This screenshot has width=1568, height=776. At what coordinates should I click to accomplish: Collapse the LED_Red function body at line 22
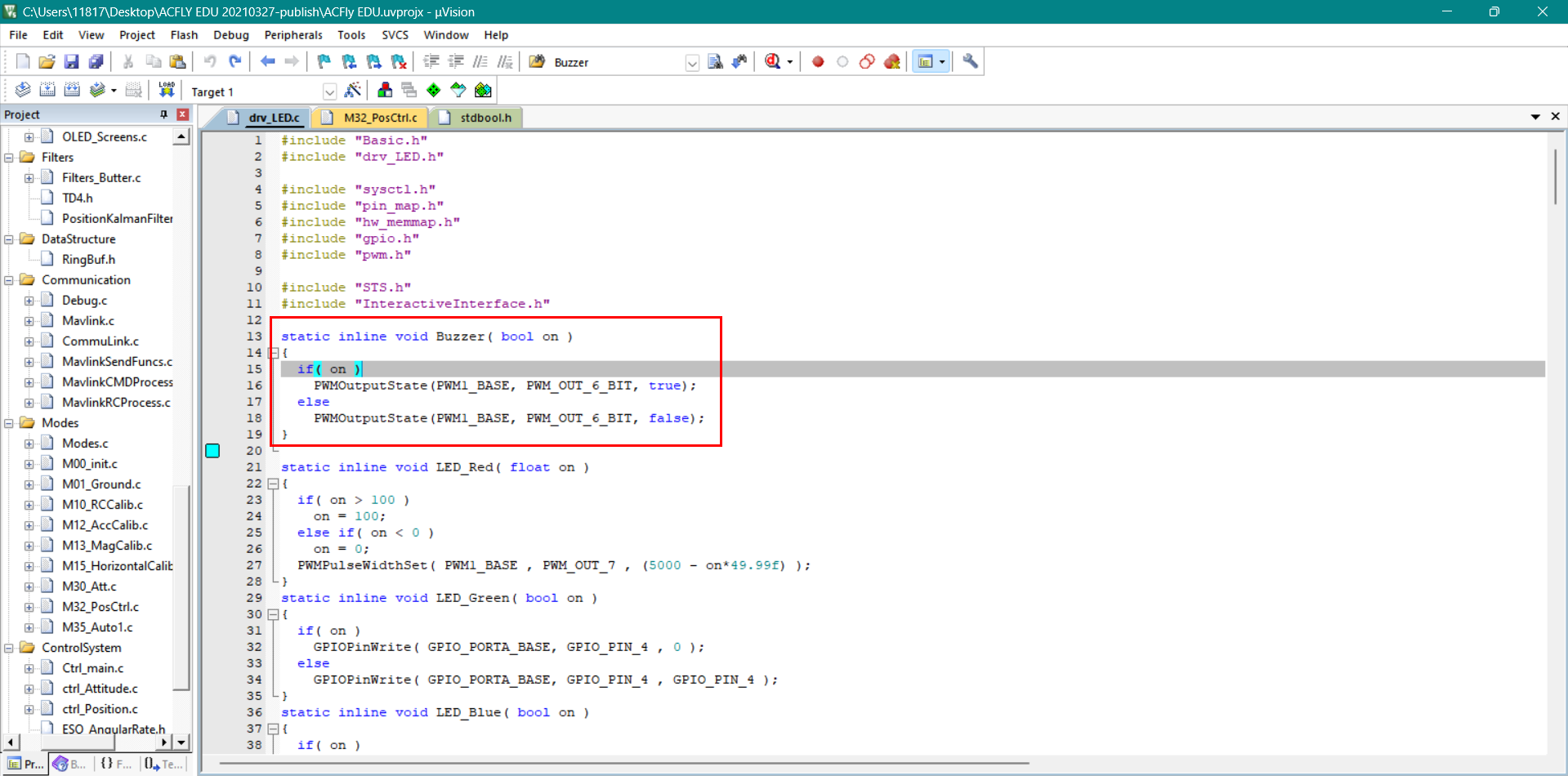click(x=274, y=484)
